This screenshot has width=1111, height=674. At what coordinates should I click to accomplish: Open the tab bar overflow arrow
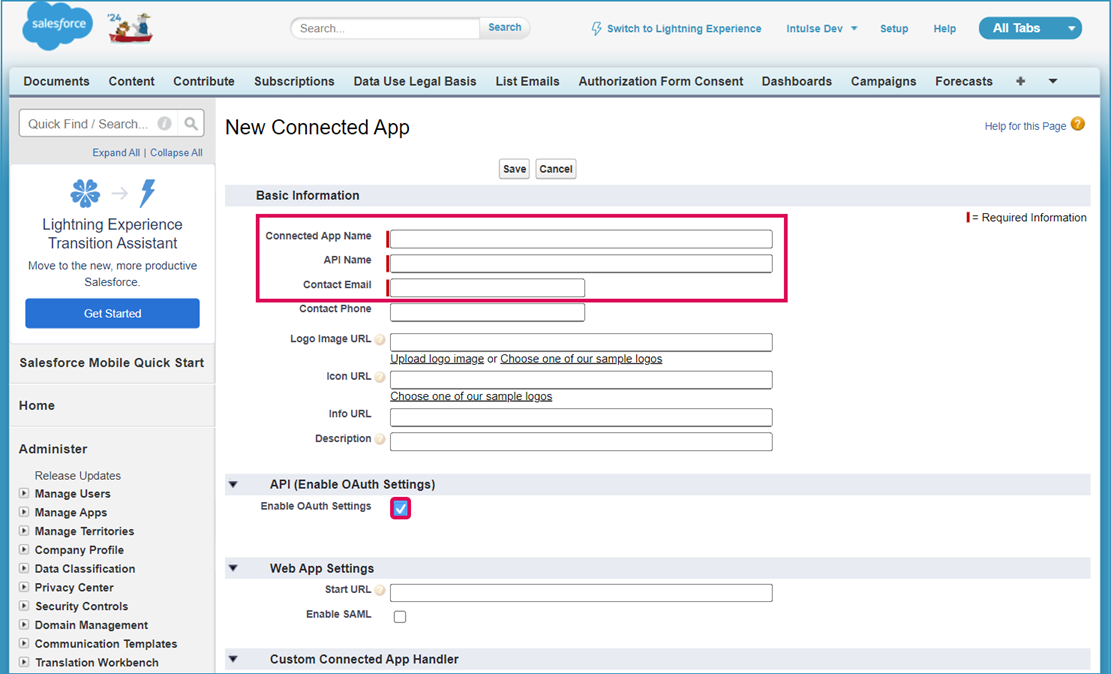coord(1053,82)
